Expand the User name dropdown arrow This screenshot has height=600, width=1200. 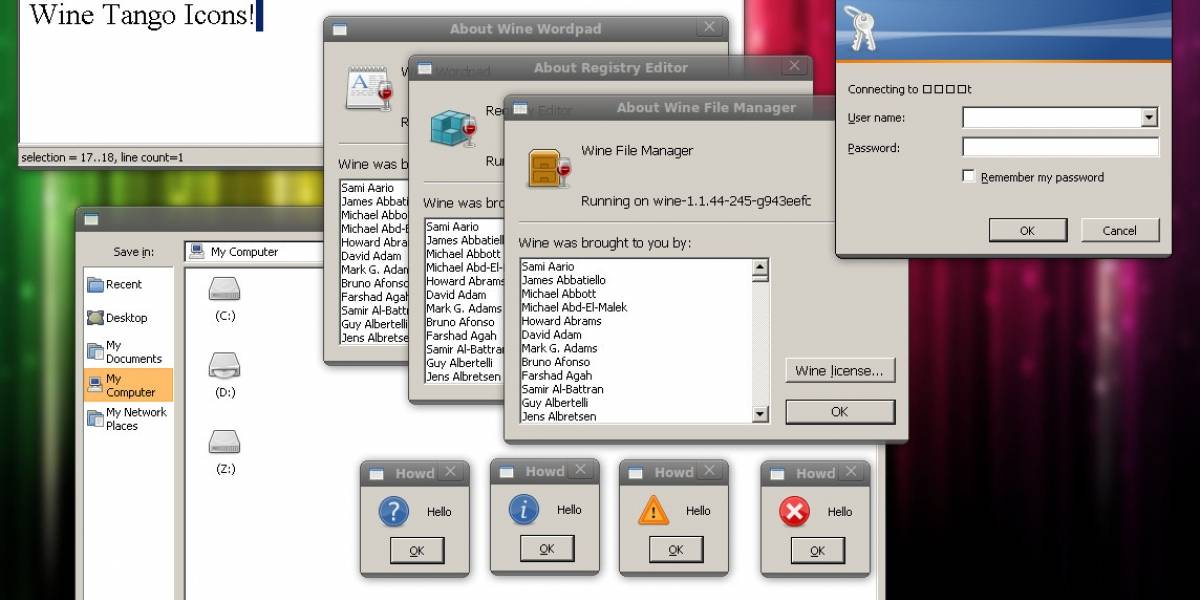pyautogui.click(x=1149, y=118)
